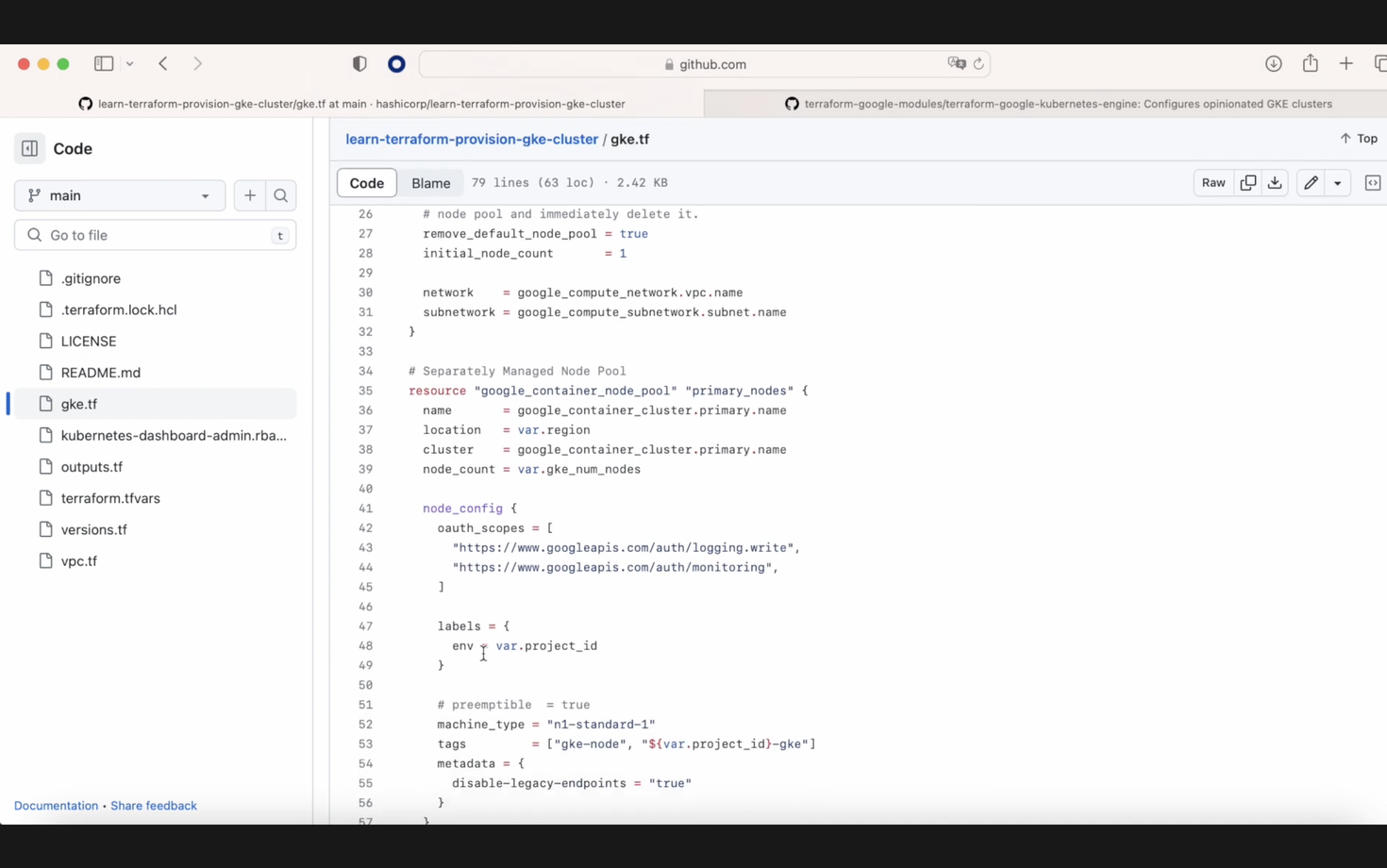Open the kubernetes-dashboard-admin.rba... file
Viewport: 1387px width, 868px height.
156,435
